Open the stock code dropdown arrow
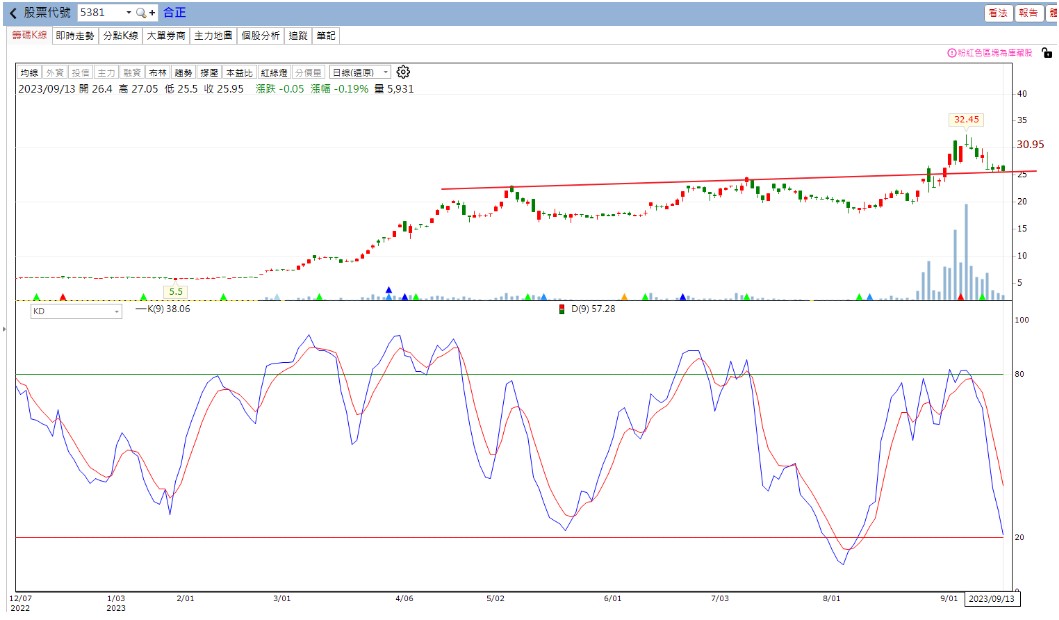Image resolution: width=1059 pixels, height=620 pixels. [128, 13]
